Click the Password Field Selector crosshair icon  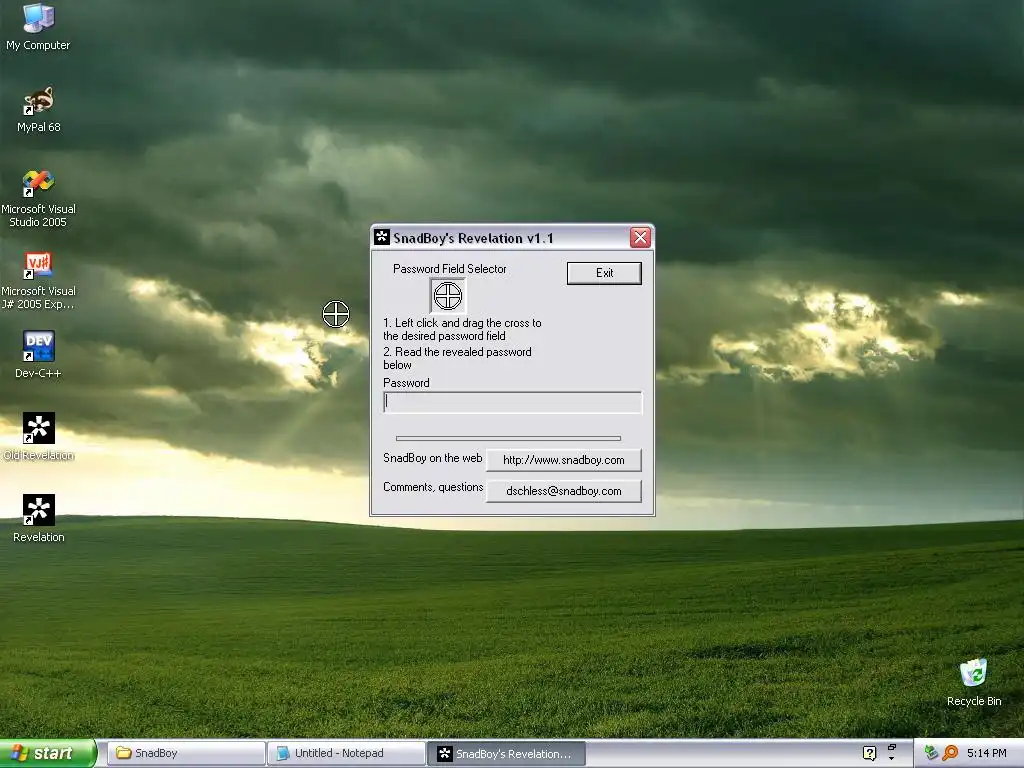pos(448,296)
